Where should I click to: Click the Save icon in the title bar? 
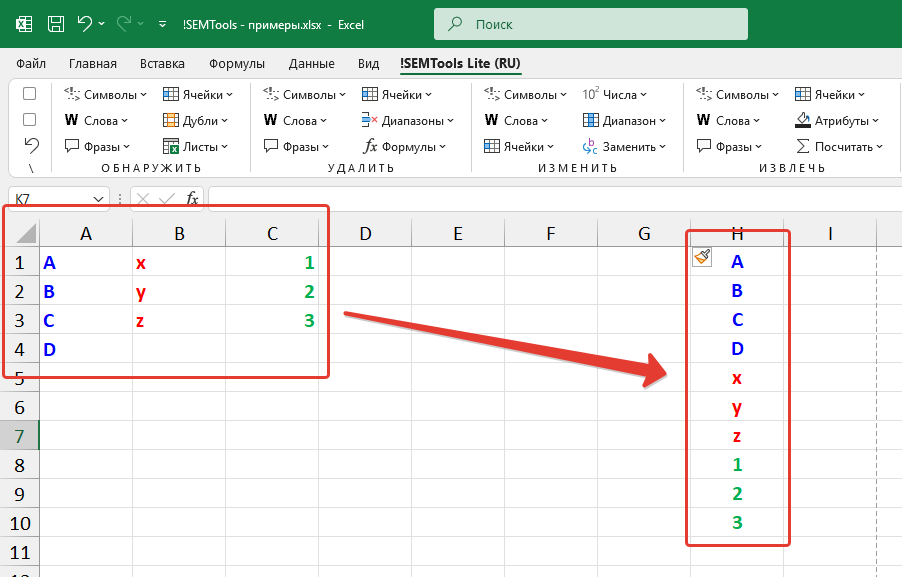tap(56, 23)
